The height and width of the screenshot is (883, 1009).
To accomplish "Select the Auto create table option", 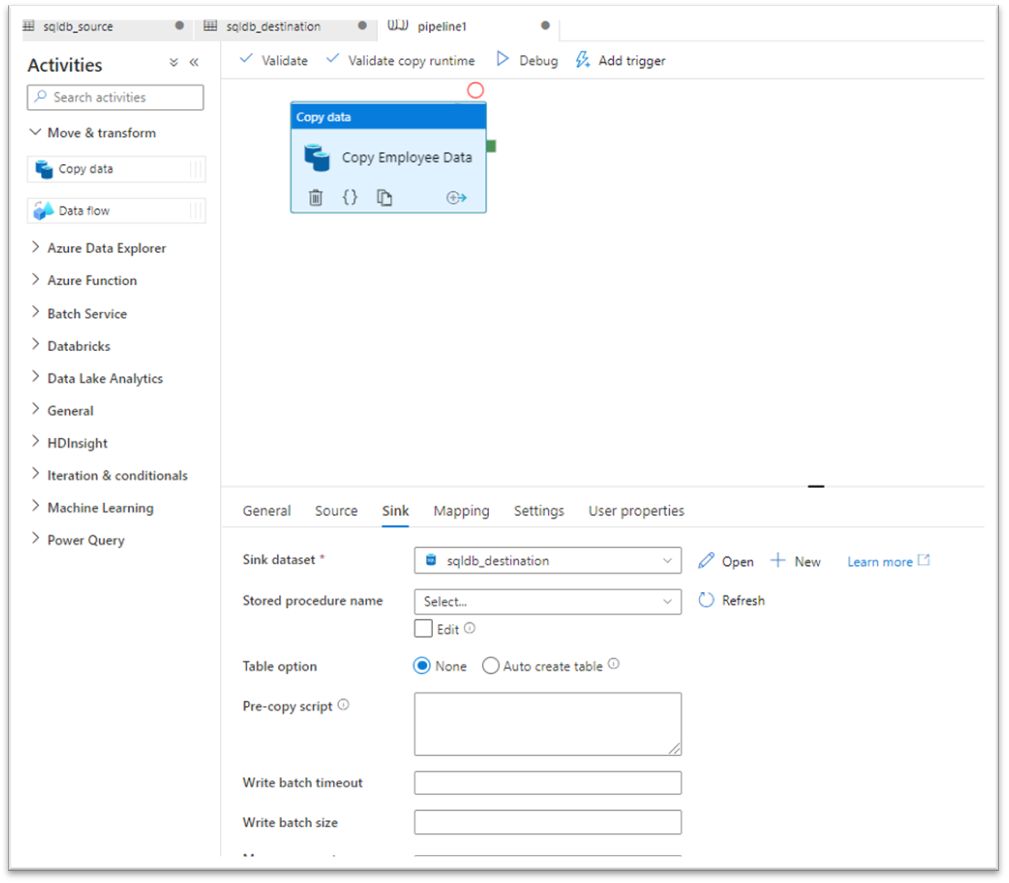I will point(491,665).
